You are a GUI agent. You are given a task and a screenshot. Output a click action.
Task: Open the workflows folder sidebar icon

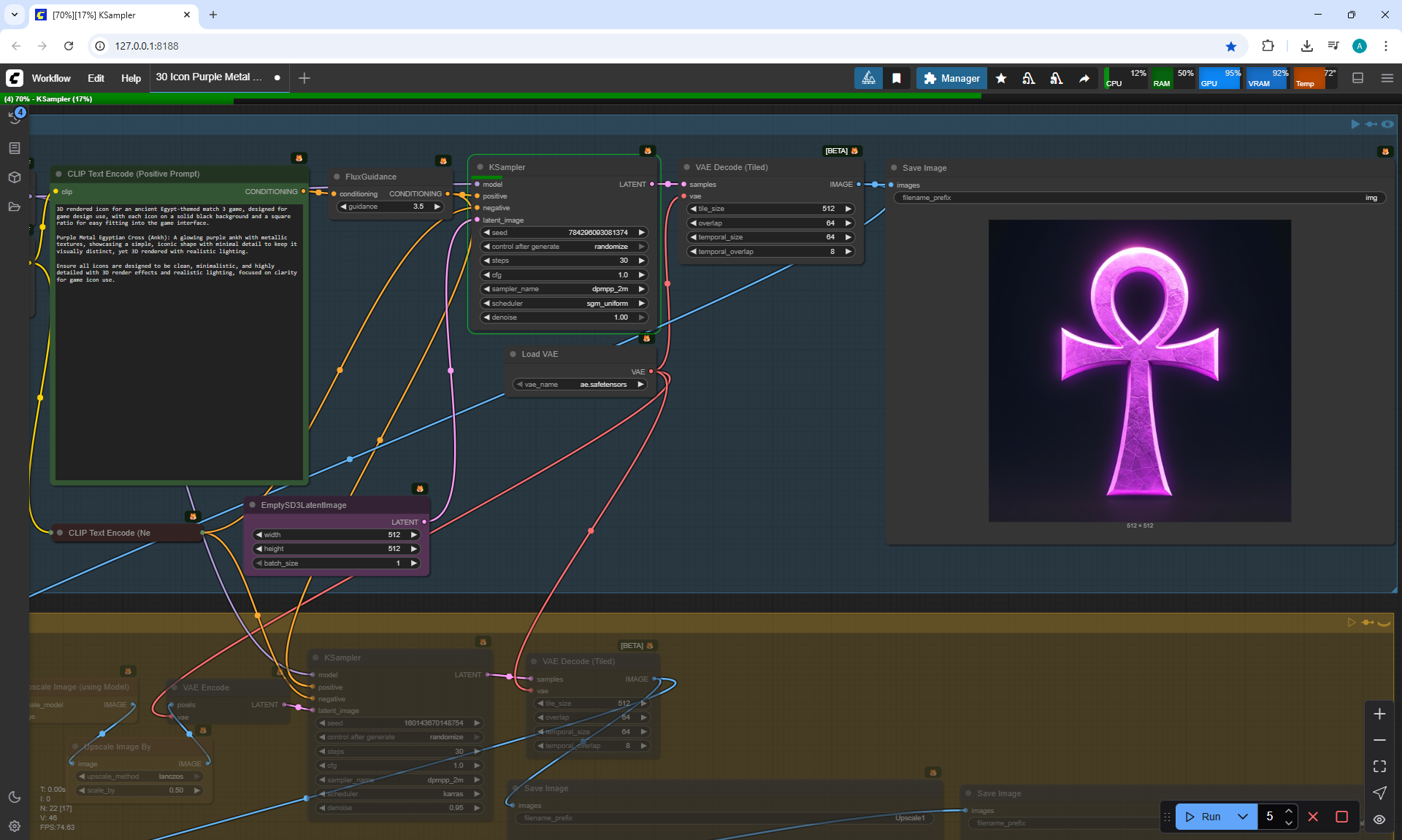coord(15,207)
